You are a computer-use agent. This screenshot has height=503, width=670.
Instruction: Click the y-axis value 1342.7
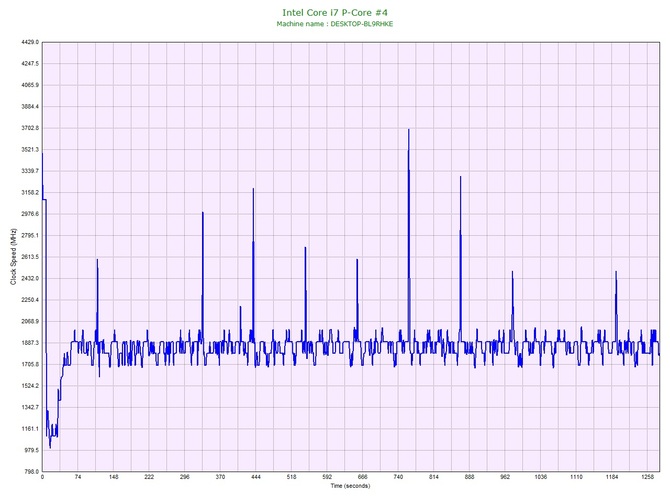click(x=30, y=407)
